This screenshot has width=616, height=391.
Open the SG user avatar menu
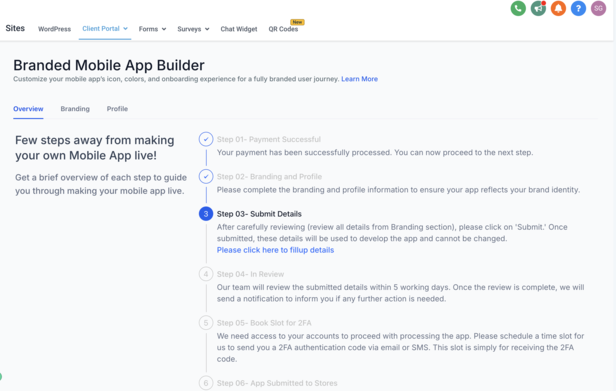[x=598, y=8]
